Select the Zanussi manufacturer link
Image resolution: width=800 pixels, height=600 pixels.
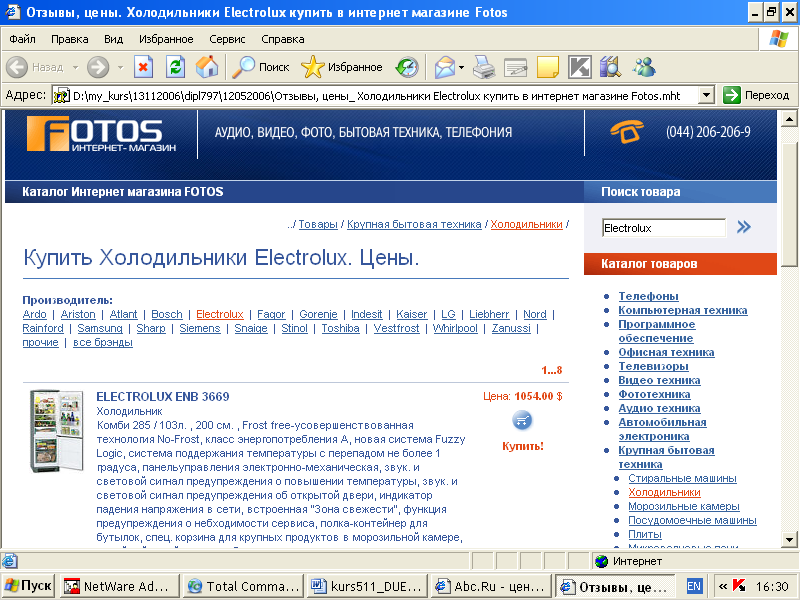click(511, 328)
